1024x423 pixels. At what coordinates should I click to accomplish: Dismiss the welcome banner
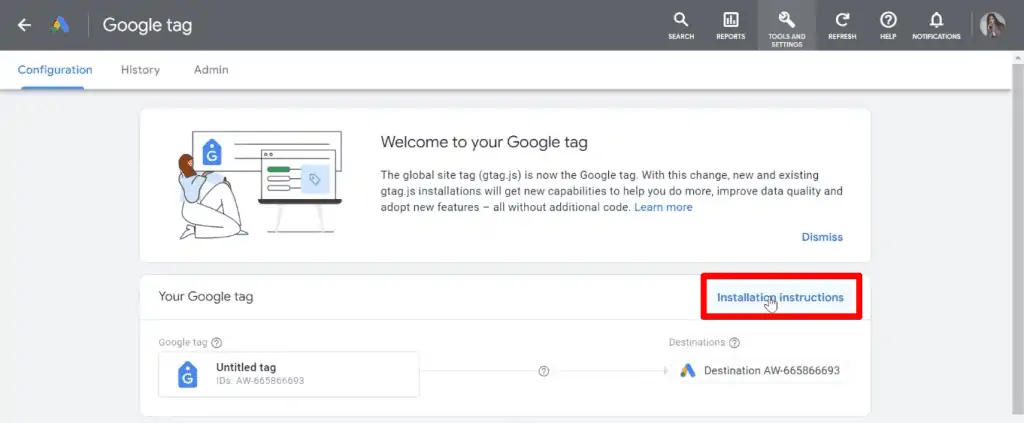pos(822,237)
